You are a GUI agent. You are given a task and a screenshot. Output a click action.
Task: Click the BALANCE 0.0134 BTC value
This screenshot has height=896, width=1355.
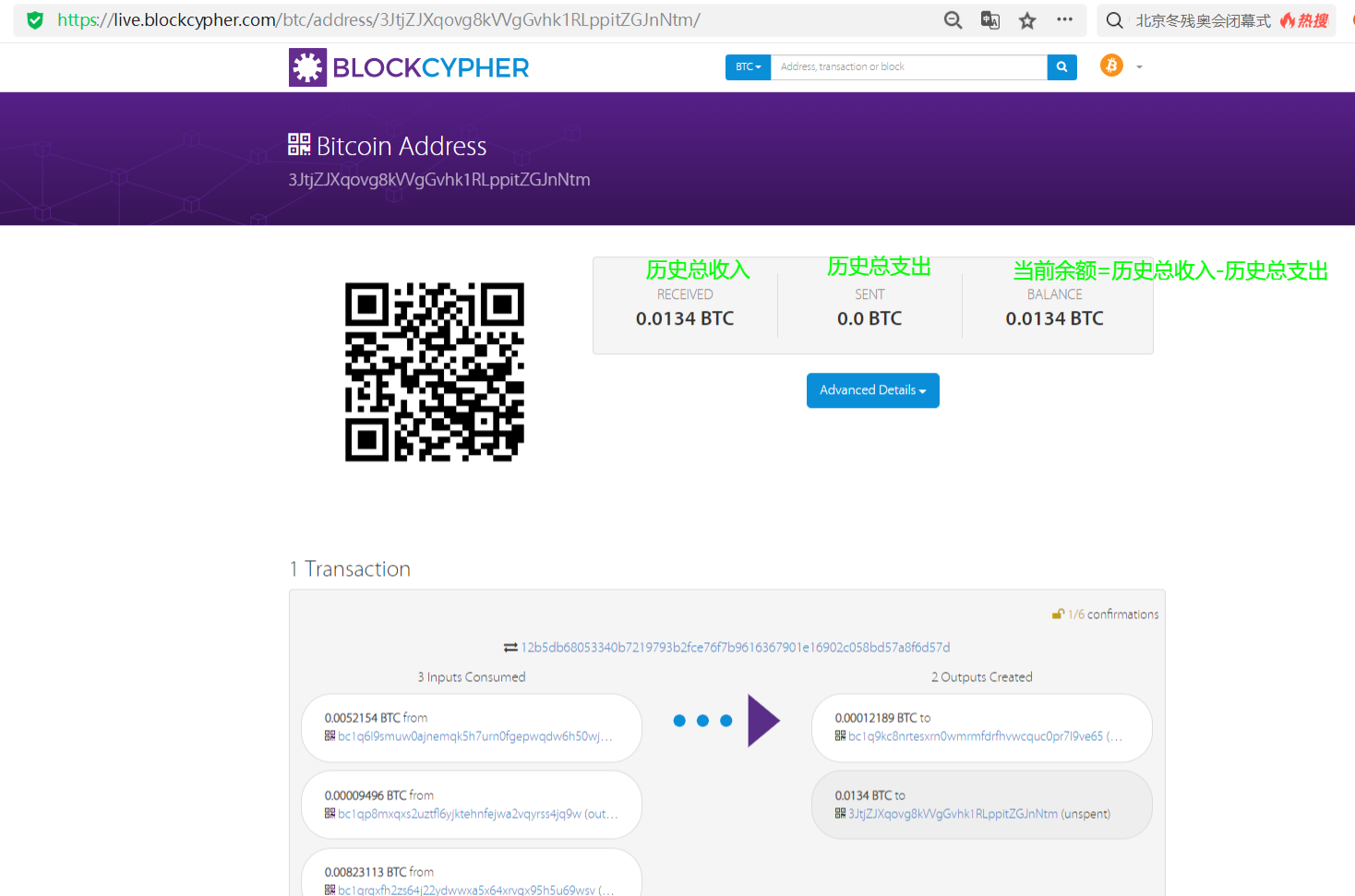[x=1054, y=318]
